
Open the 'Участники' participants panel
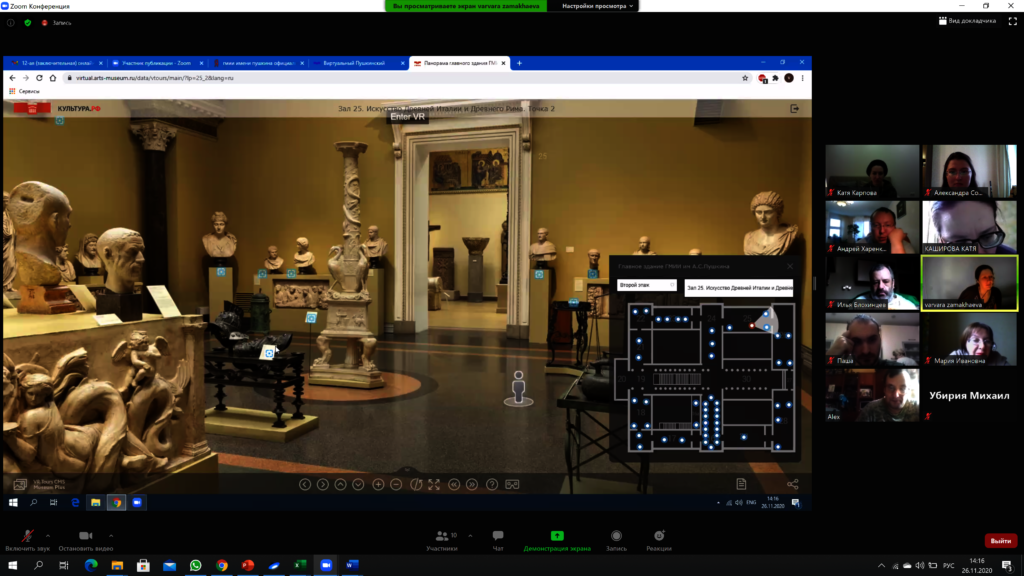[x=442, y=541]
